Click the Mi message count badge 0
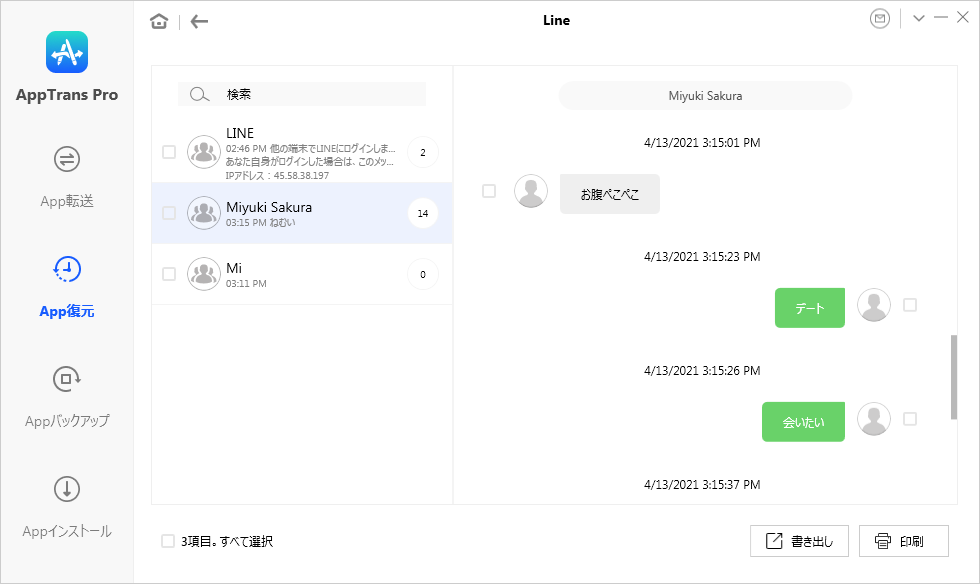980x584 pixels. pos(423,274)
